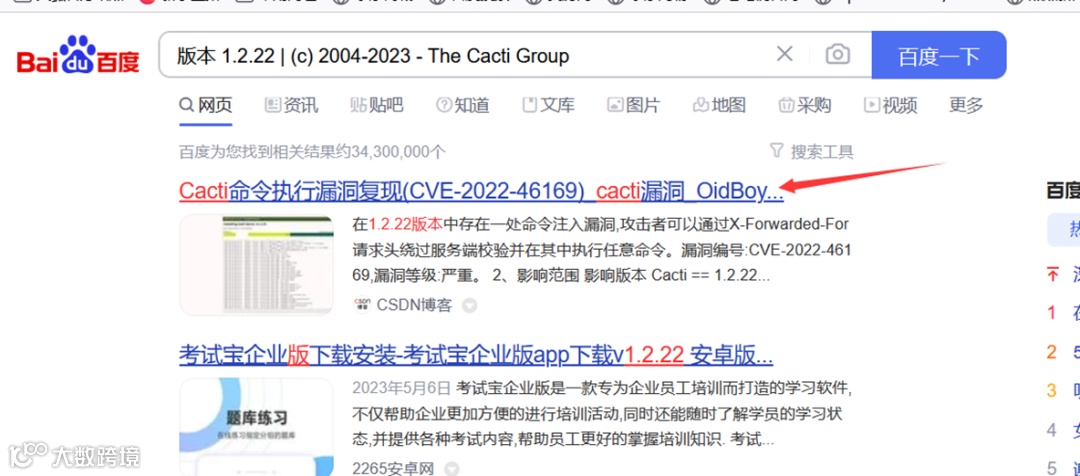Image resolution: width=1080 pixels, height=476 pixels.
Task: Open the 考试宝企业版下载安装 result link
Action: pos(476,355)
